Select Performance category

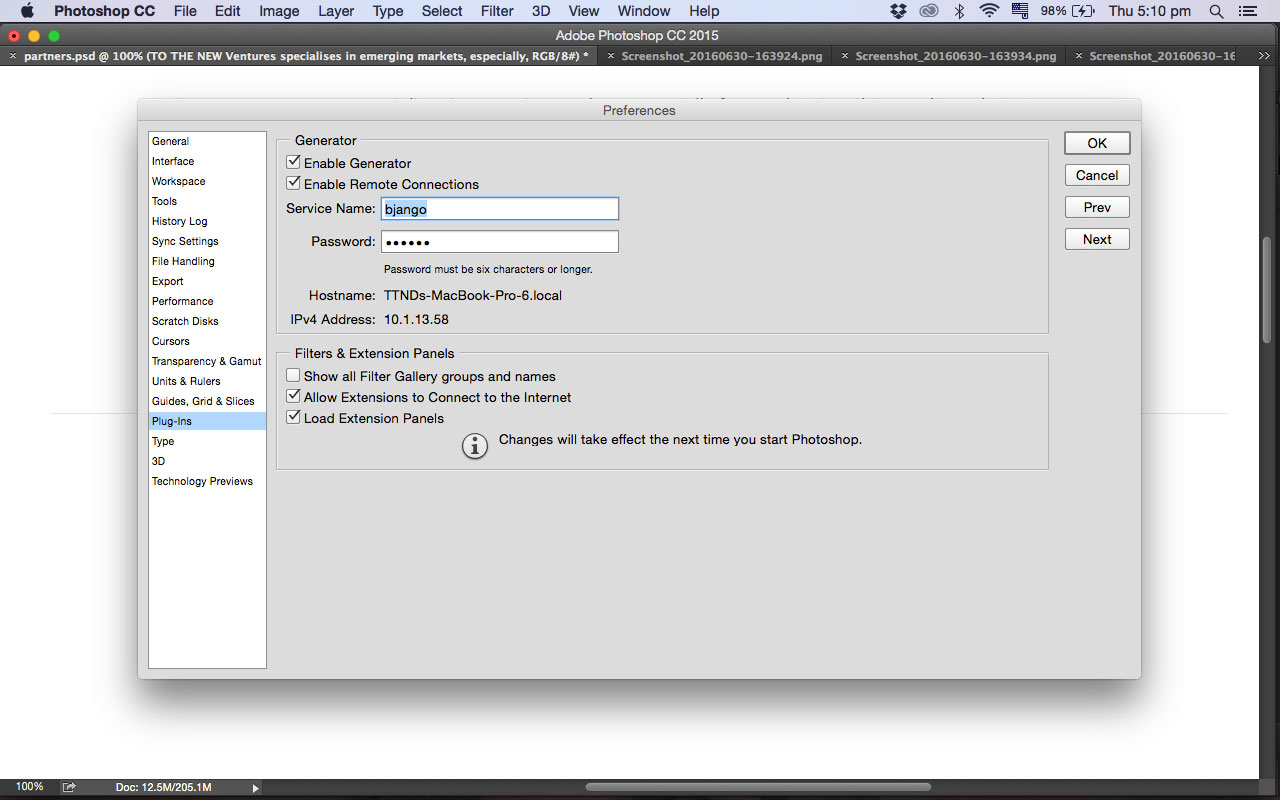pyautogui.click(x=207, y=301)
